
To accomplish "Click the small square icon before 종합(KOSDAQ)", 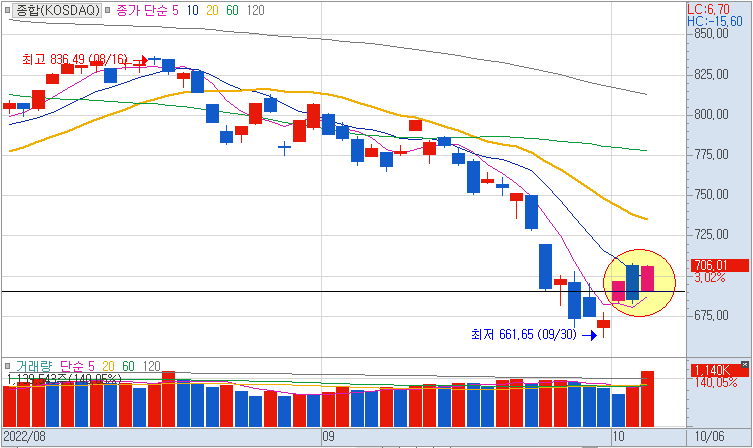I will 7,10.
